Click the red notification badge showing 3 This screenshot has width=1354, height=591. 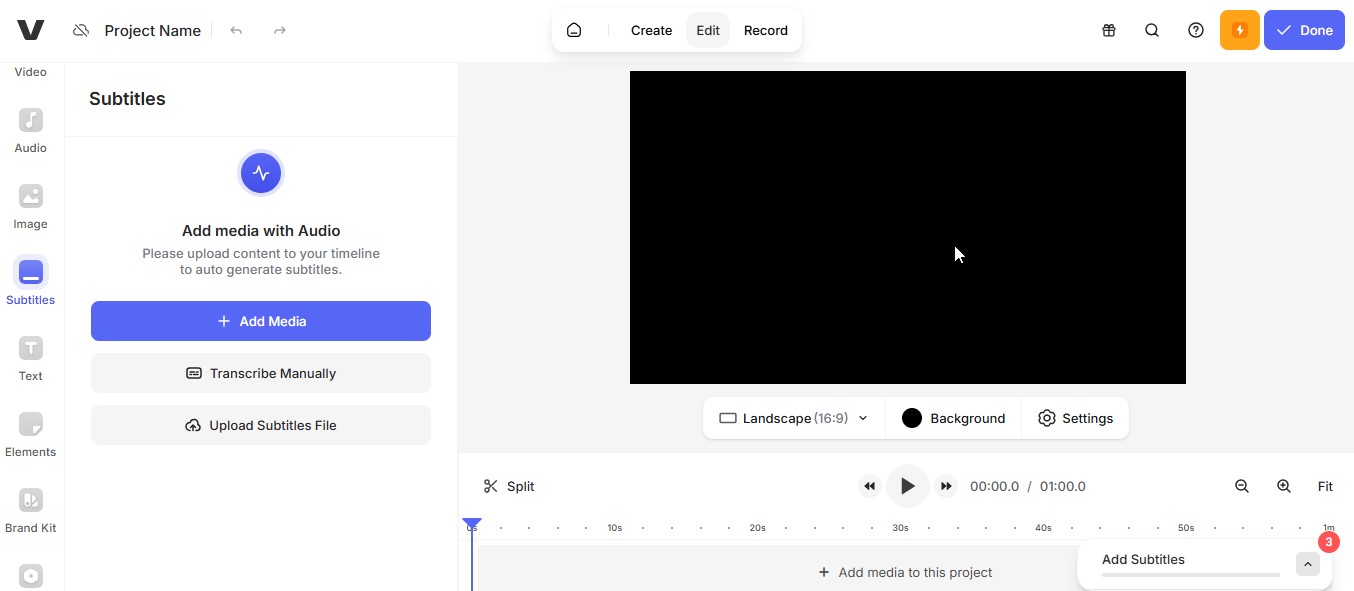point(1329,542)
